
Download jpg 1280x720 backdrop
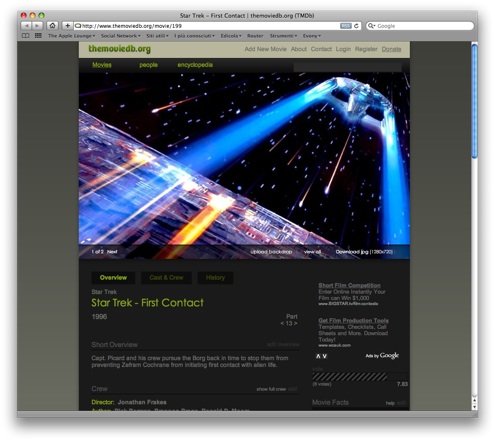(x=364, y=252)
